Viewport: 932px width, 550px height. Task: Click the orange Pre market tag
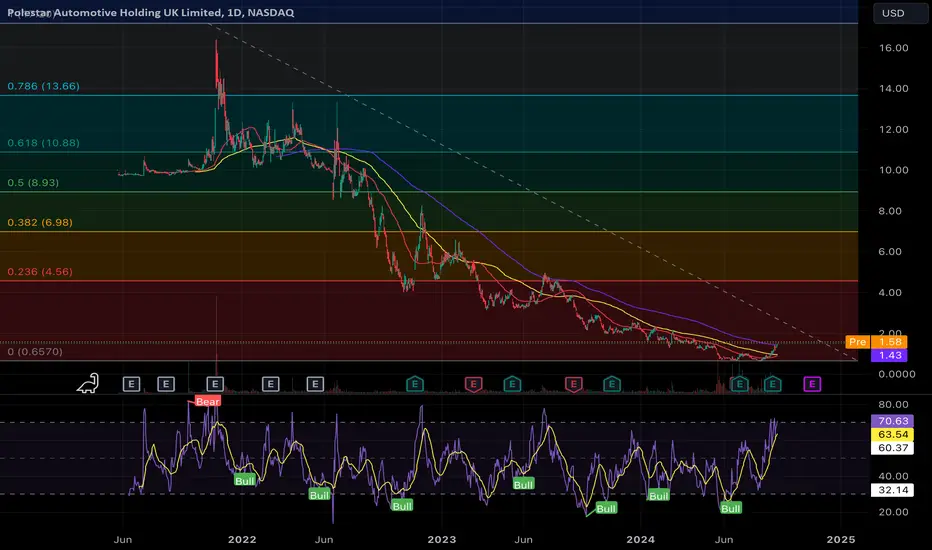click(858, 342)
